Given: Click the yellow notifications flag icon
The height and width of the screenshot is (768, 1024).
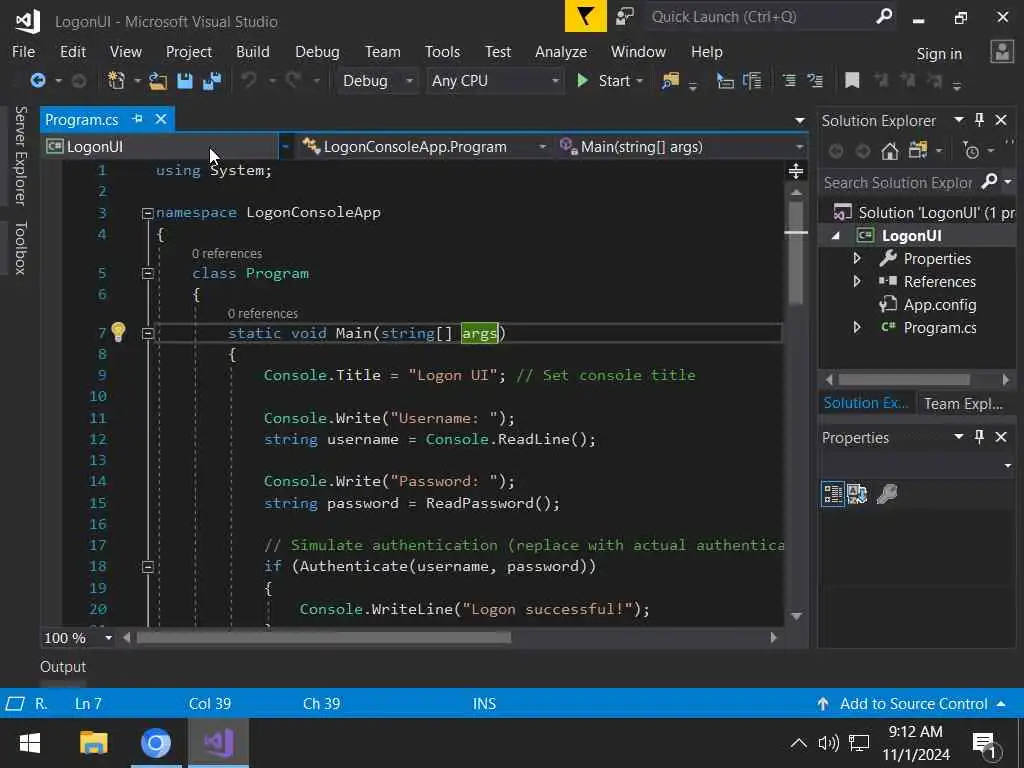Looking at the screenshot, I should pyautogui.click(x=585, y=16).
